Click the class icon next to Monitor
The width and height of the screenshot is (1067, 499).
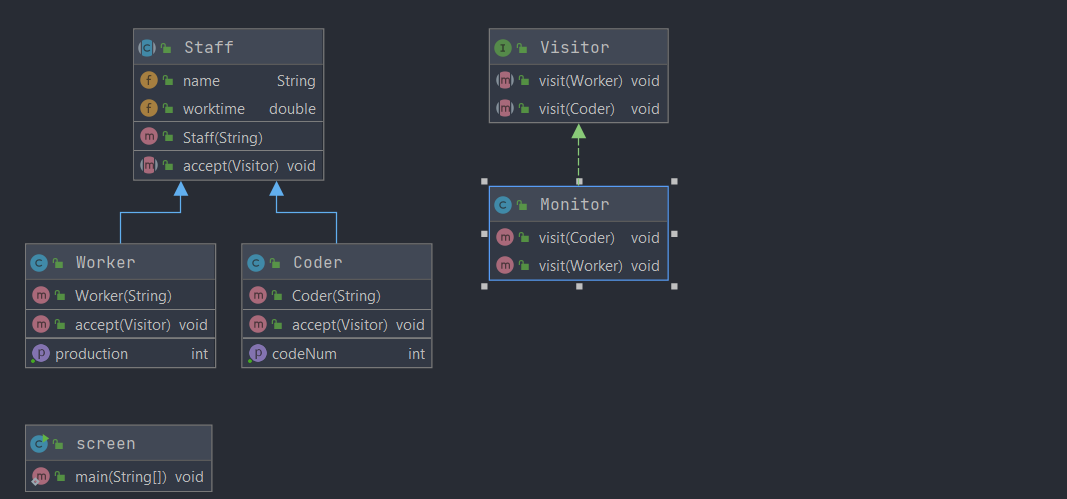pos(503,205)
